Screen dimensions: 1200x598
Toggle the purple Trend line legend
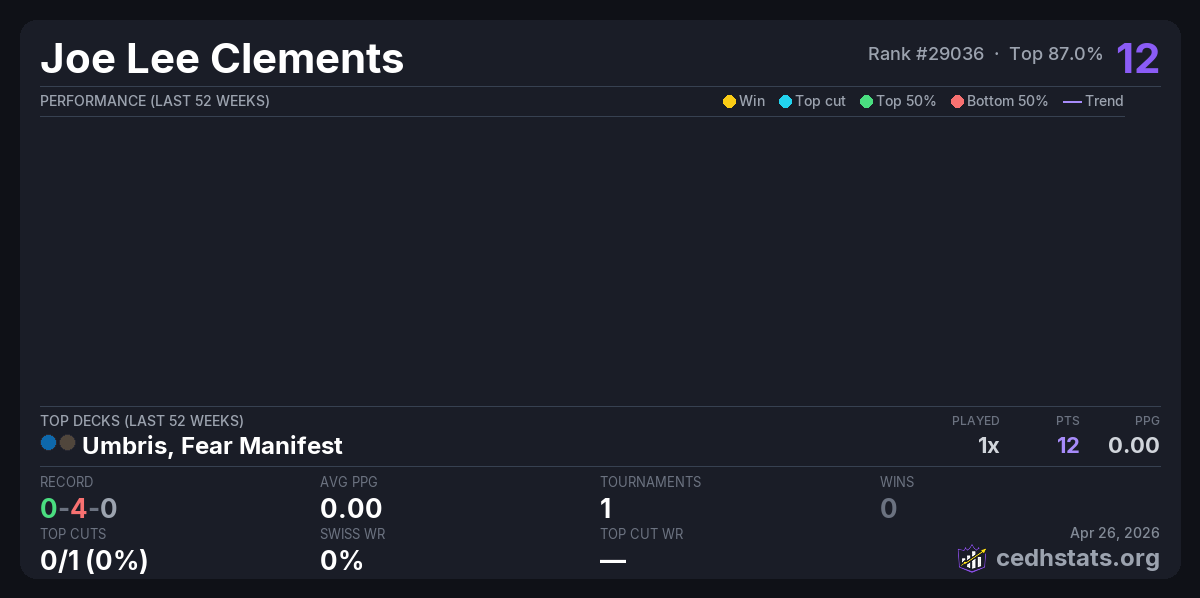tap(1072, 101)
